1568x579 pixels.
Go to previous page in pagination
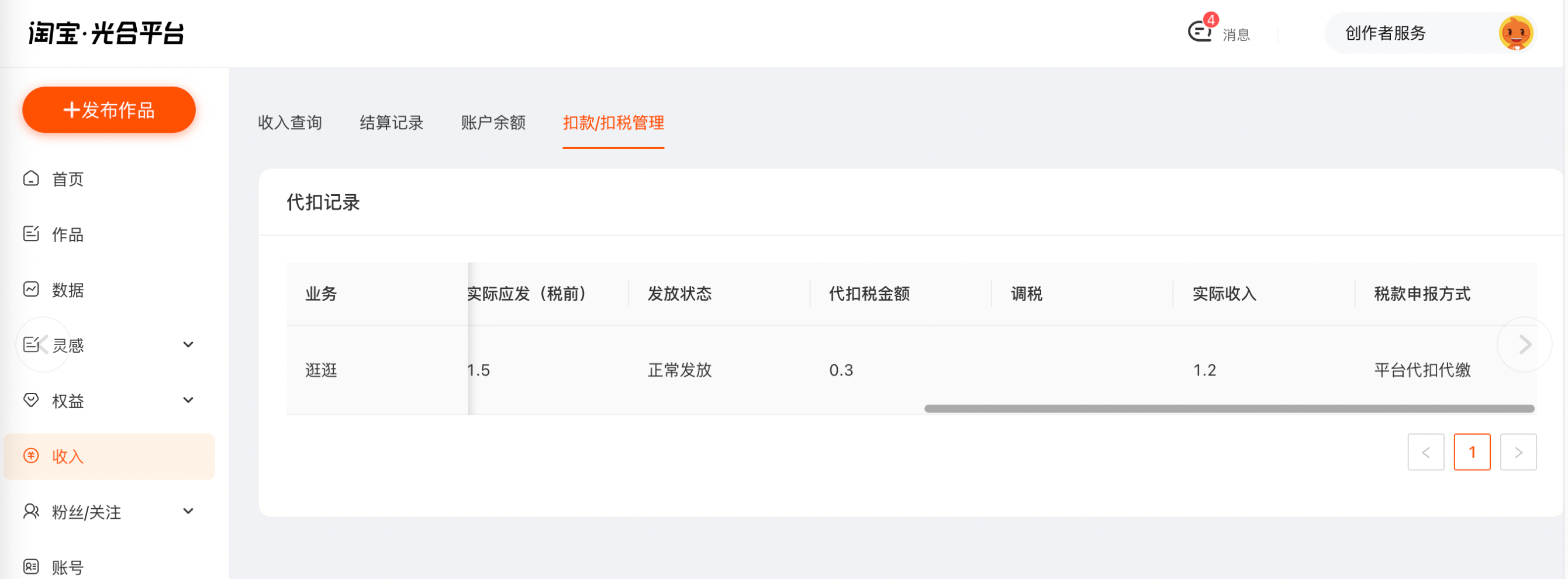click(x=1425, y=452)
